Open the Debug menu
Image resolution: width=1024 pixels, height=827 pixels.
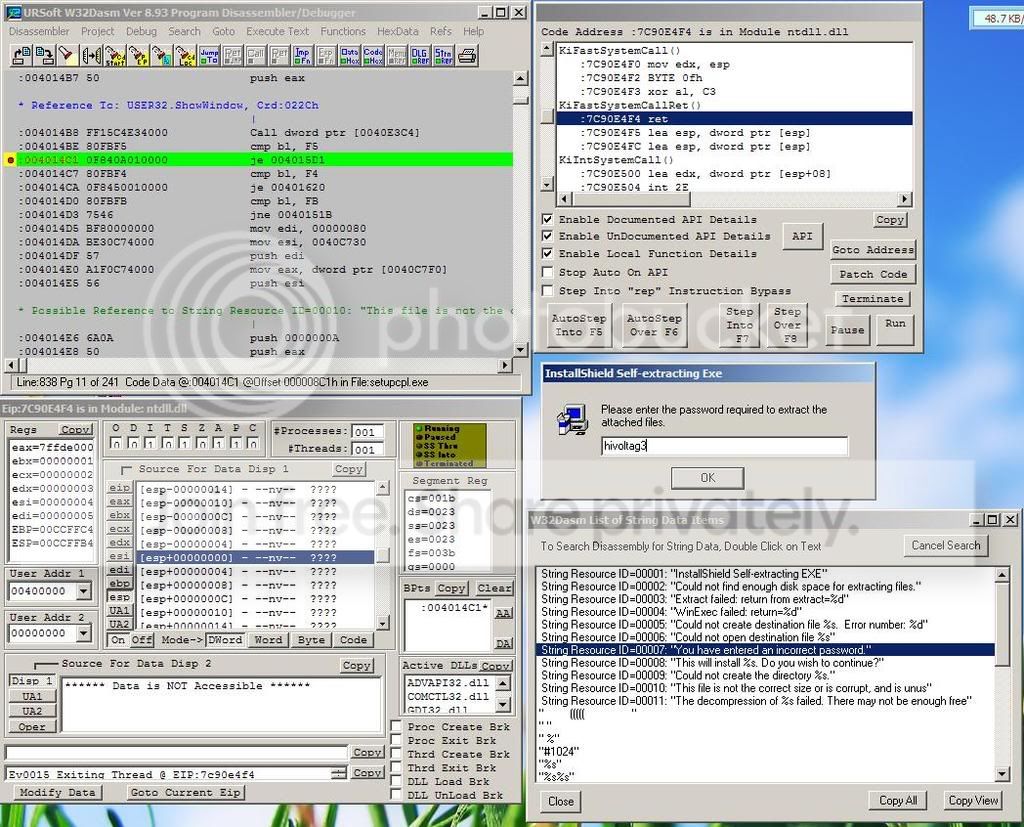tap(141, 31)
